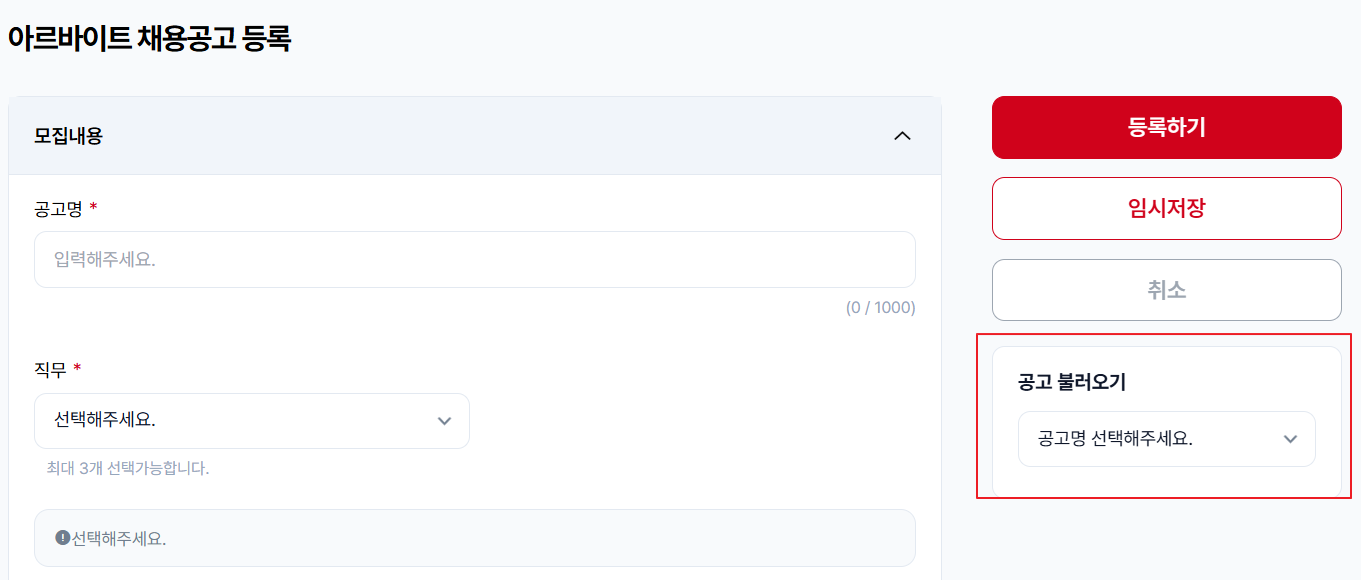Viewport: 1361px width, 580px height.
Task: Click the 최대 3개 선택가능합니다 hint text
Action: coord(128,468)
